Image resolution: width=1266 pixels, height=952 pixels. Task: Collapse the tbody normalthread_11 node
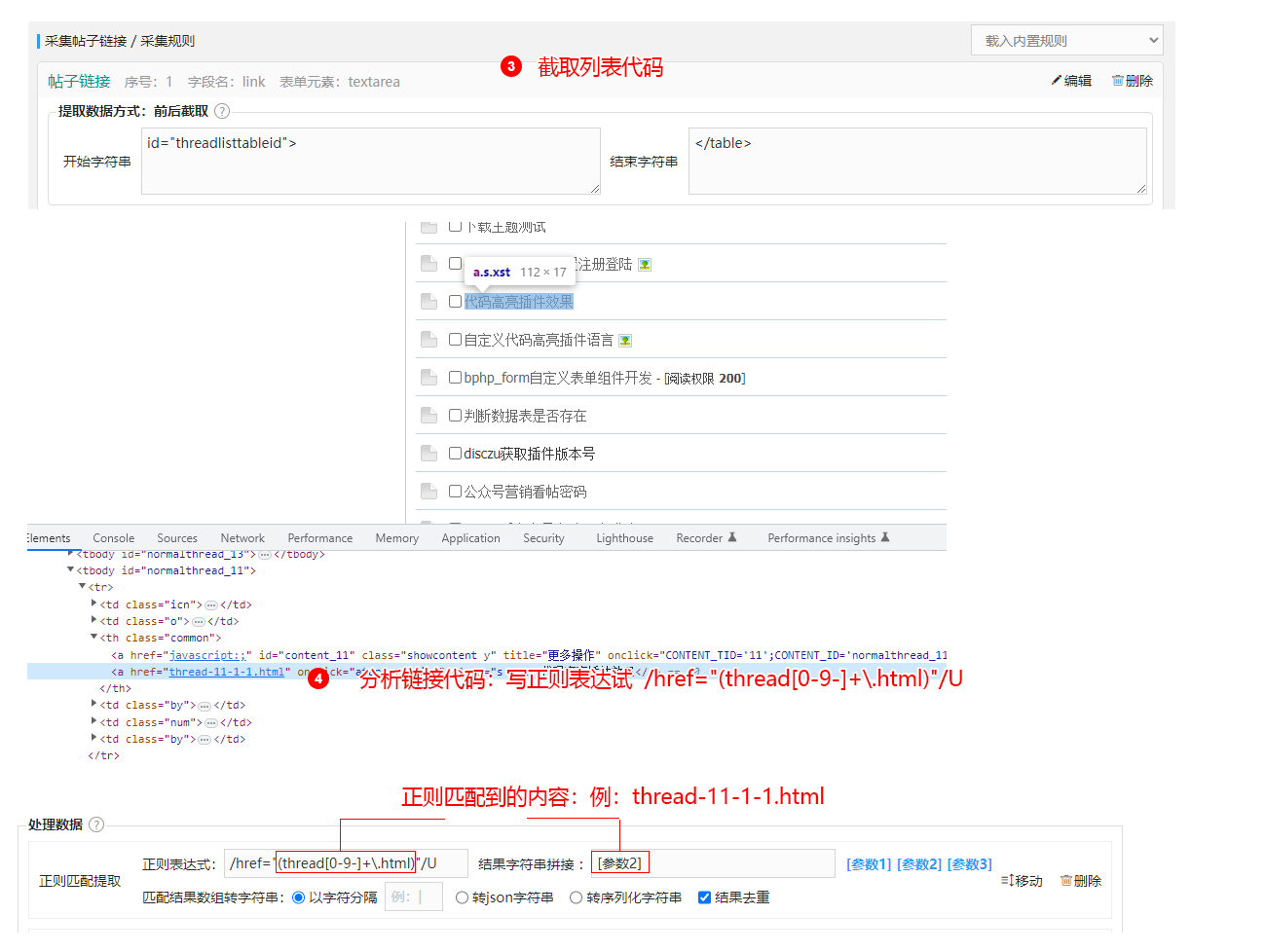tap(70, 569)
